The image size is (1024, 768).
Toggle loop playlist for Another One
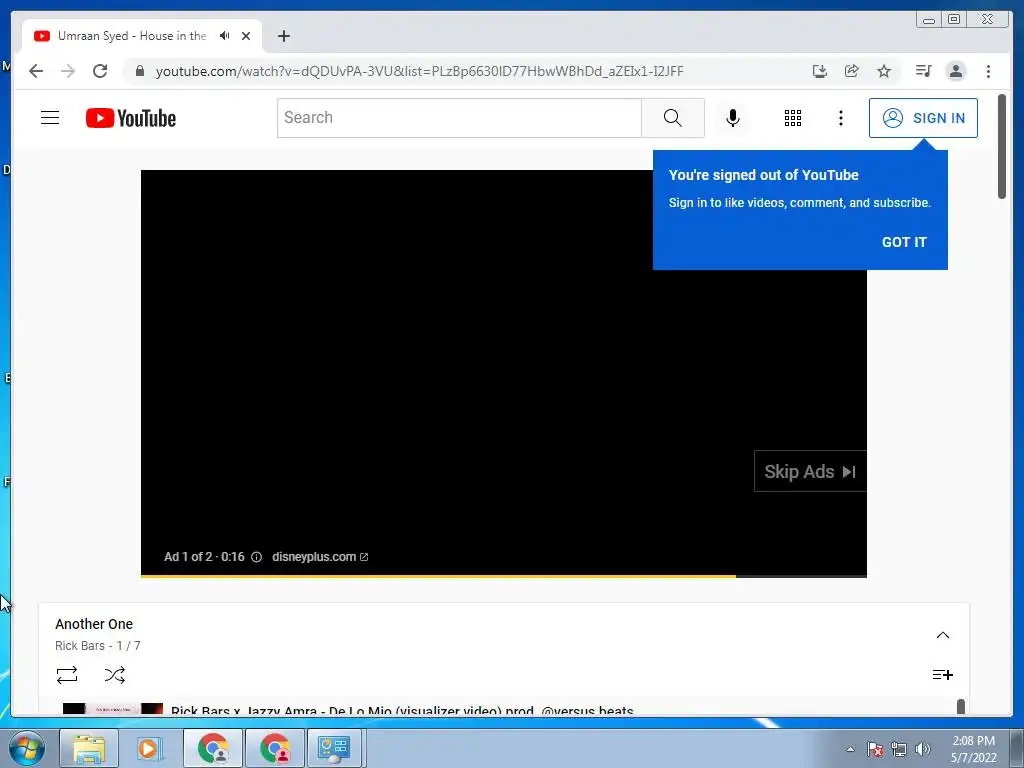(x=67, y=675)
